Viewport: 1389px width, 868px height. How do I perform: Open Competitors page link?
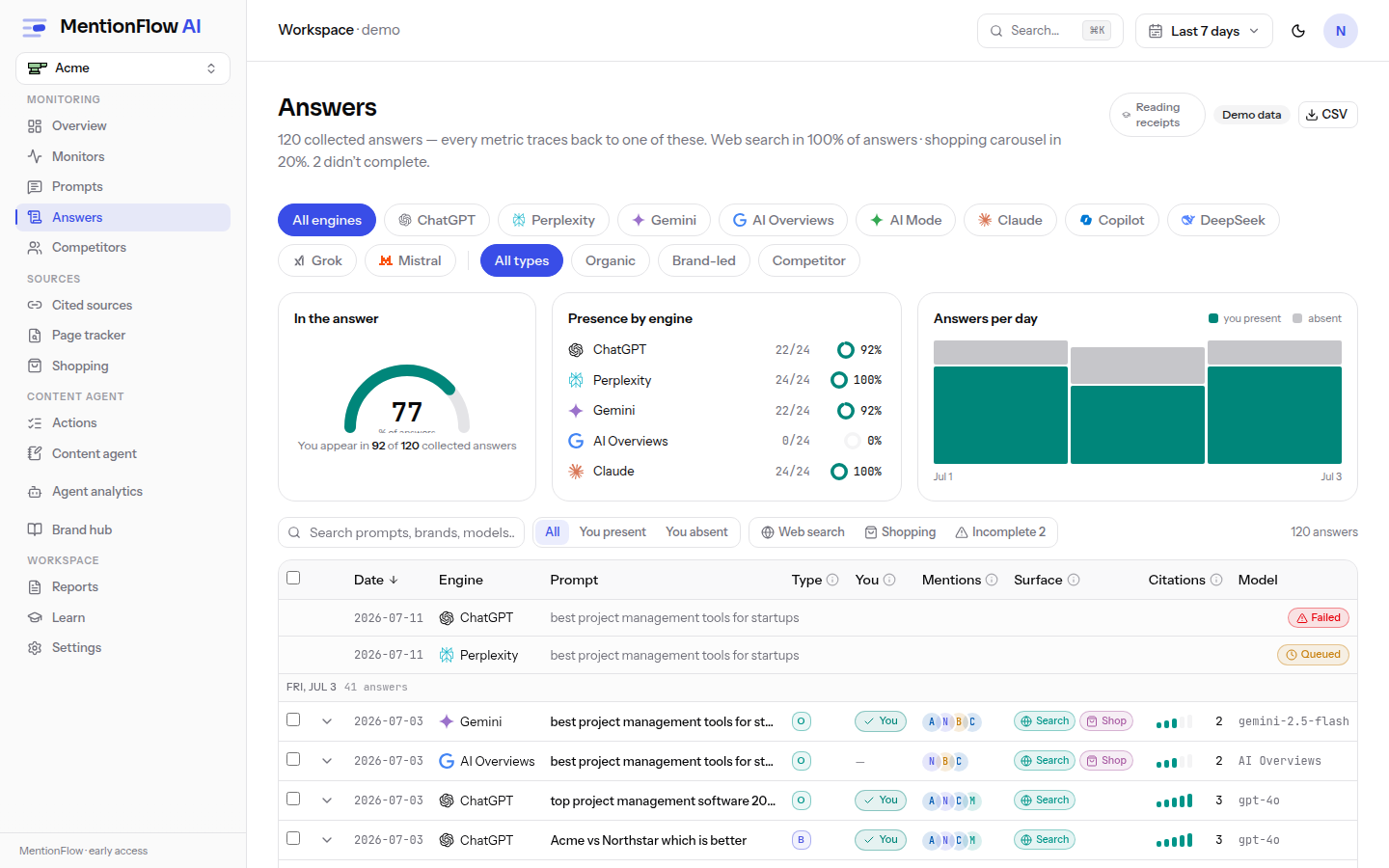pyautogui.click(x=123, y=247)
